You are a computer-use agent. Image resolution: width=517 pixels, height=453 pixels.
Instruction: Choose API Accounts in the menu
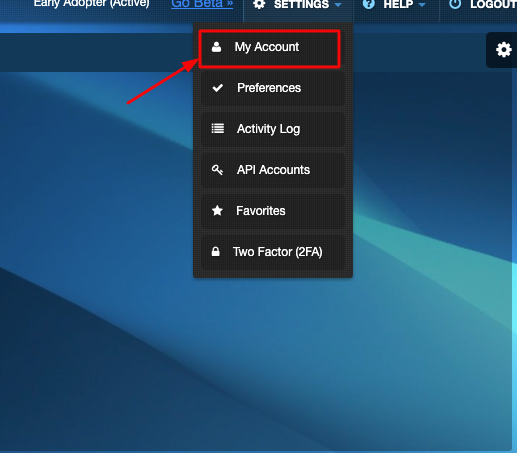click(x=273, y=170)
